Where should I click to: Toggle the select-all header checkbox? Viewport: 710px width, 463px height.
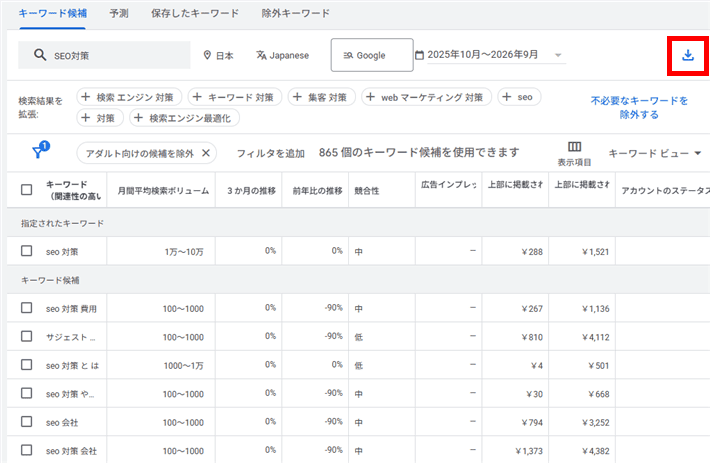[x=27, y=190]
